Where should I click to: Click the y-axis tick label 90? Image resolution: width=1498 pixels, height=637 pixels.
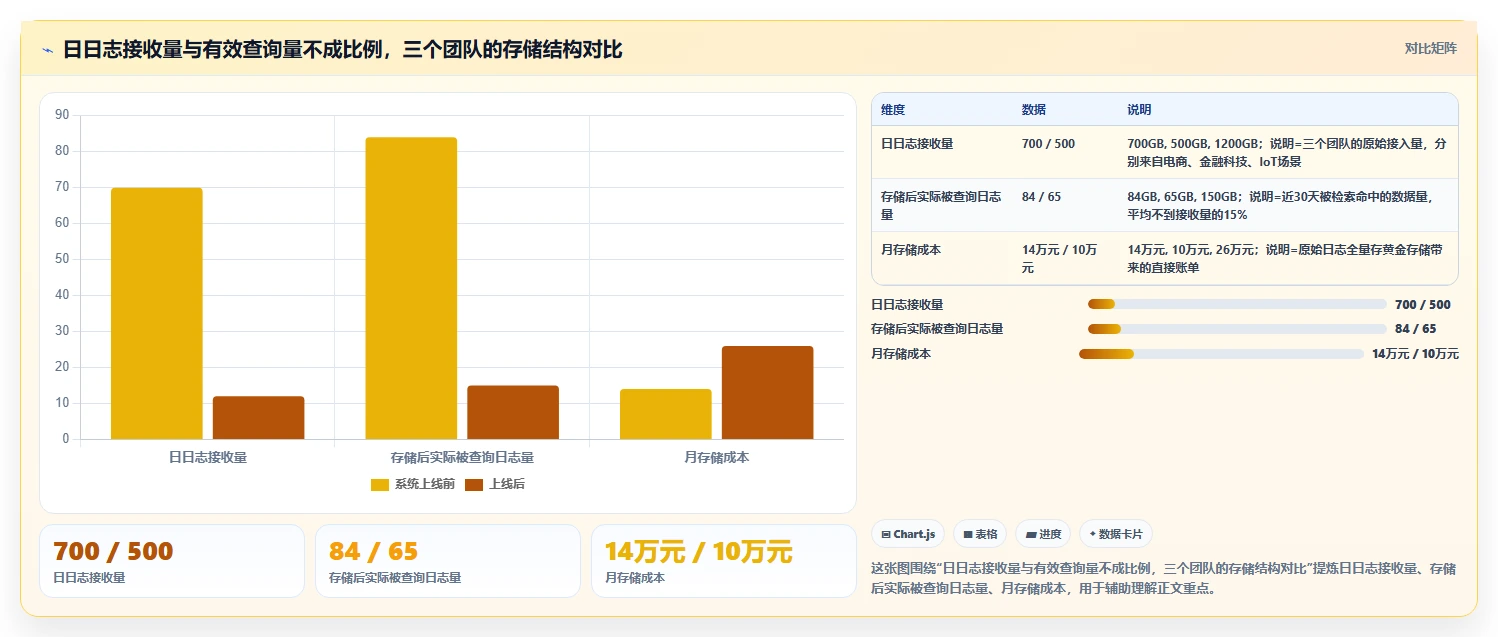(62, 115)
